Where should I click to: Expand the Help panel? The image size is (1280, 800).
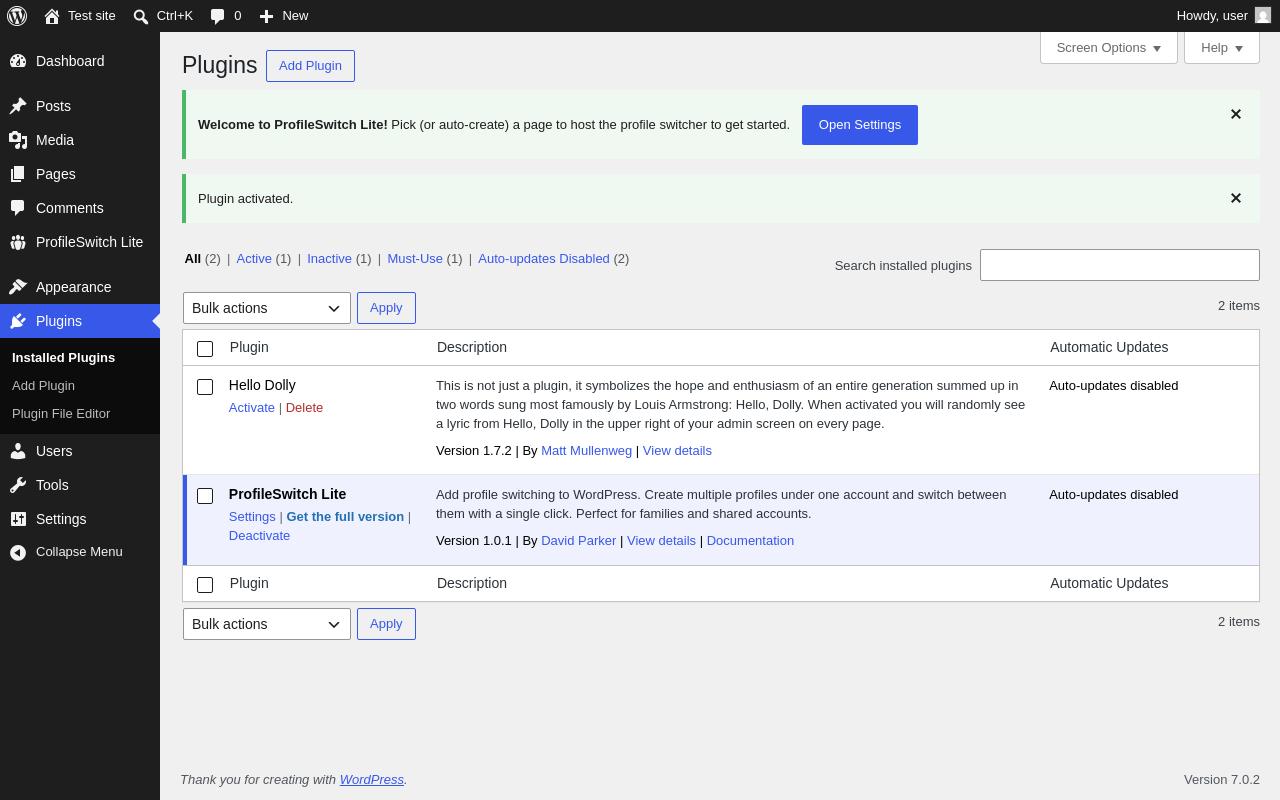1222,47
